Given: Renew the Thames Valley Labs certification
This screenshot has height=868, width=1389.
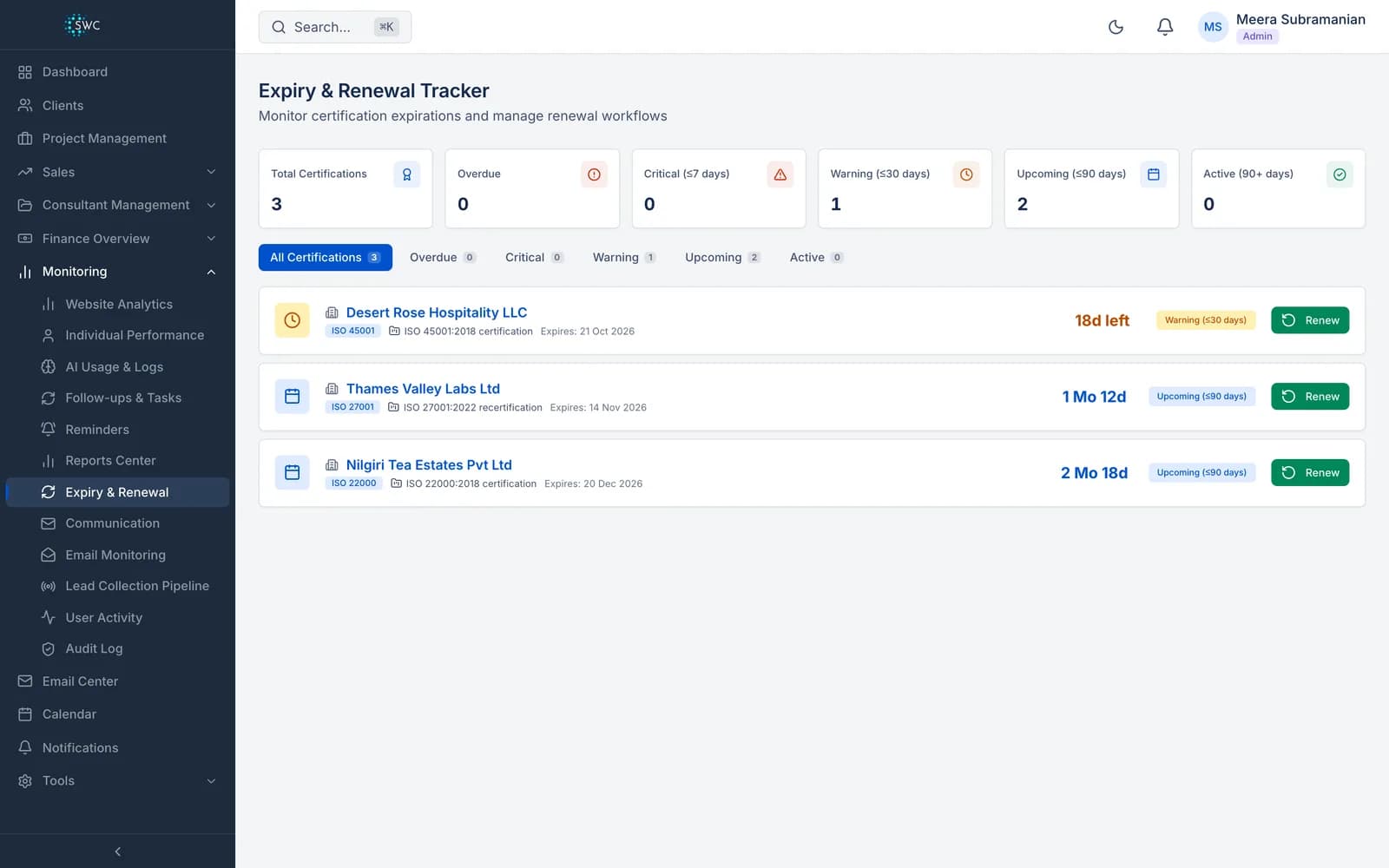Looking at the screenshot, I should [x=1310, y=397].
